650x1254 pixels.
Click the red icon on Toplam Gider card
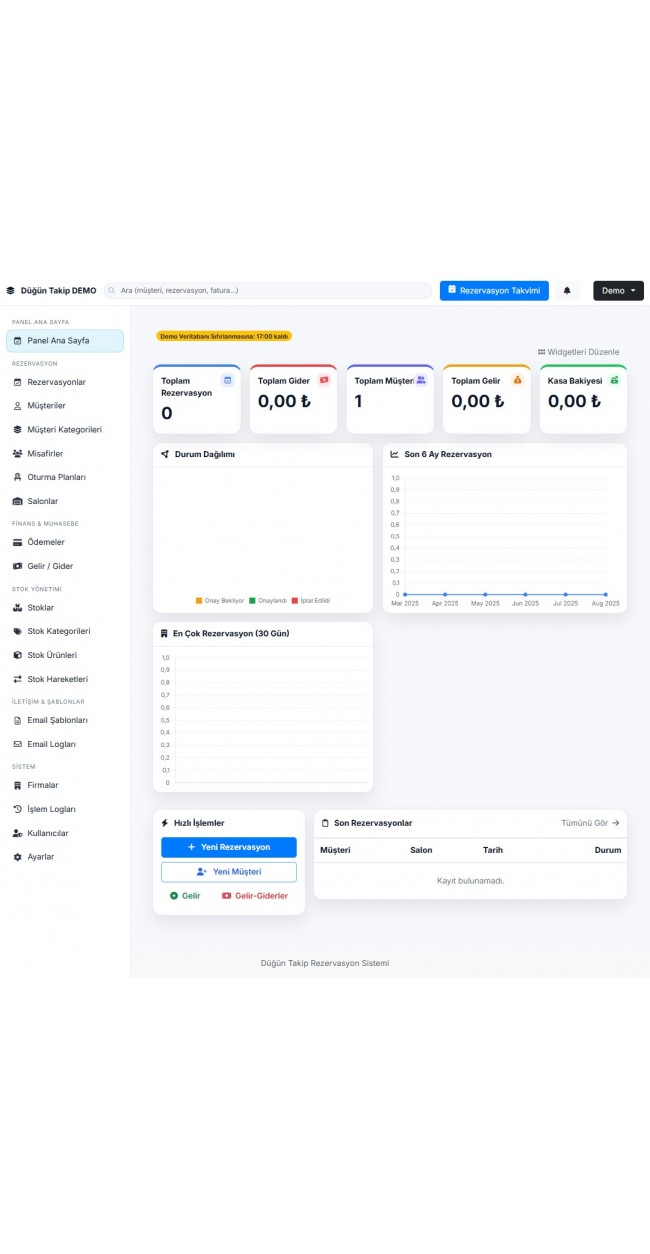point(323,380)
